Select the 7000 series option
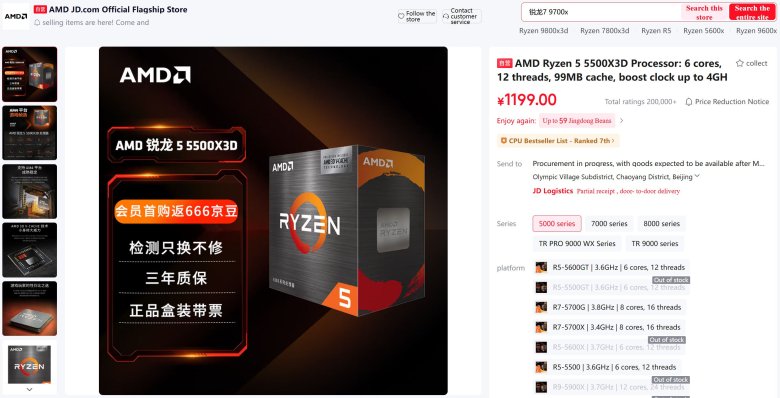Image resolution: width=780 pixels, height=398 pixels. point(609,223)
